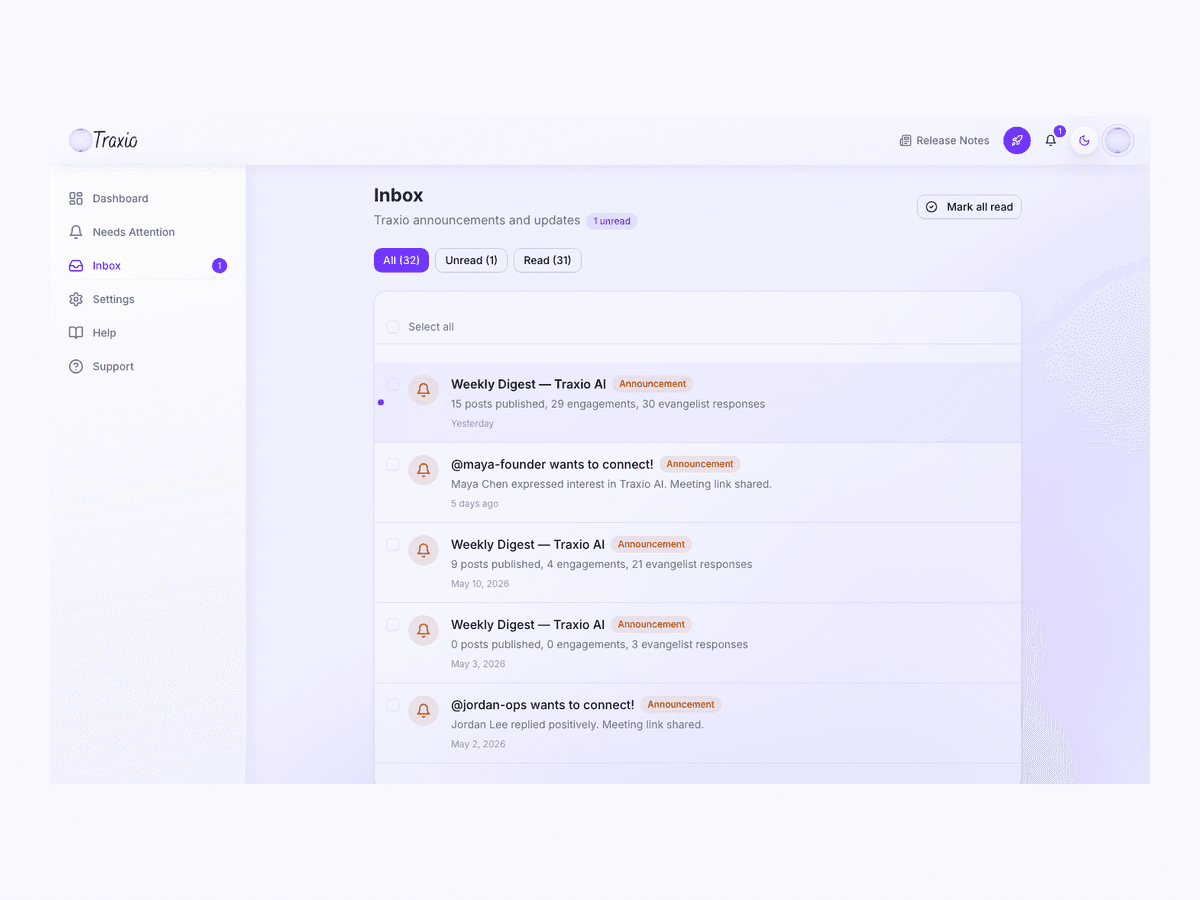Tick the checkbox for @jordan-ops message
Image resolution: width=1200 pixels, height=900 pixels.
[x=393, y=704]
